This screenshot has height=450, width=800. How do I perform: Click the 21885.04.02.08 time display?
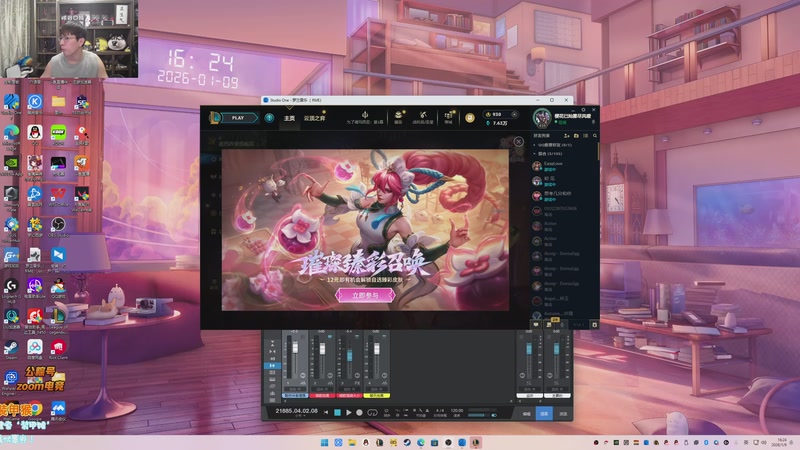296,411
